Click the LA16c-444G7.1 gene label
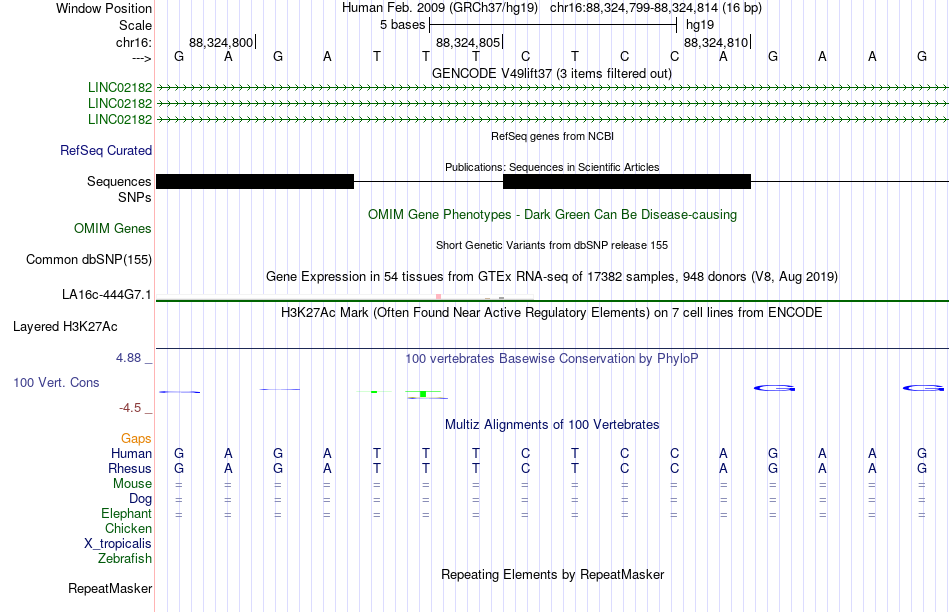This screenshot has width=950, height=612. tap(107, 294)
